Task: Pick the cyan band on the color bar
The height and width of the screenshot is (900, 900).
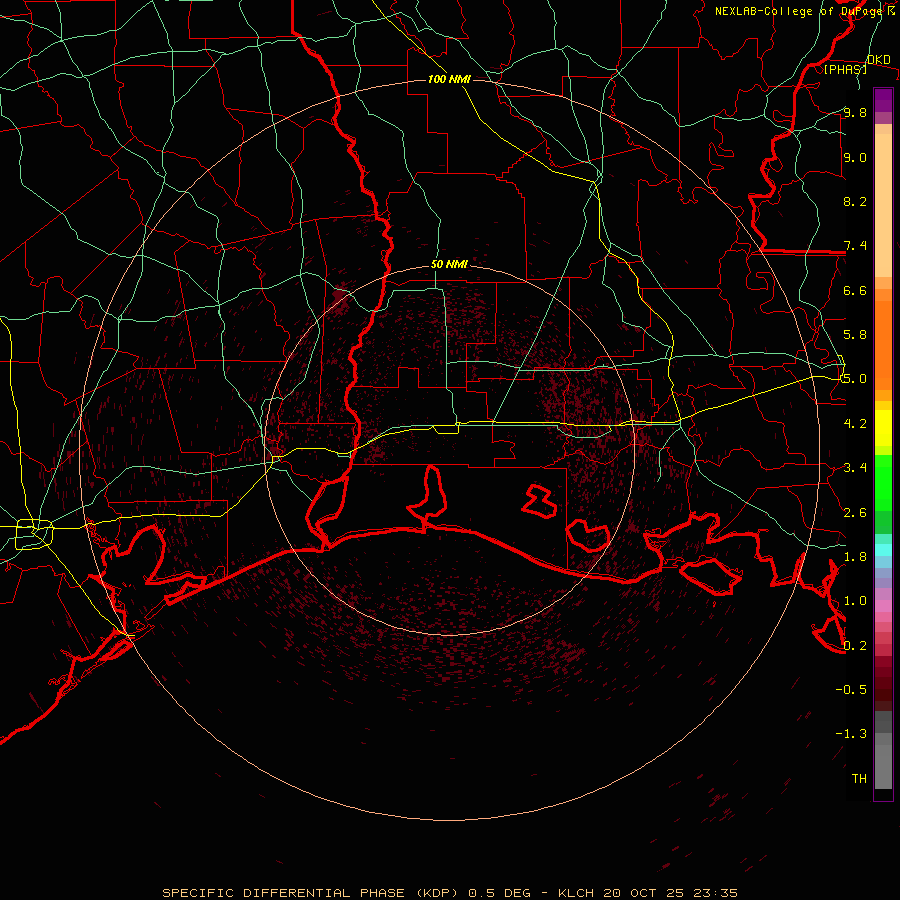Action: [x=883, y=550]
